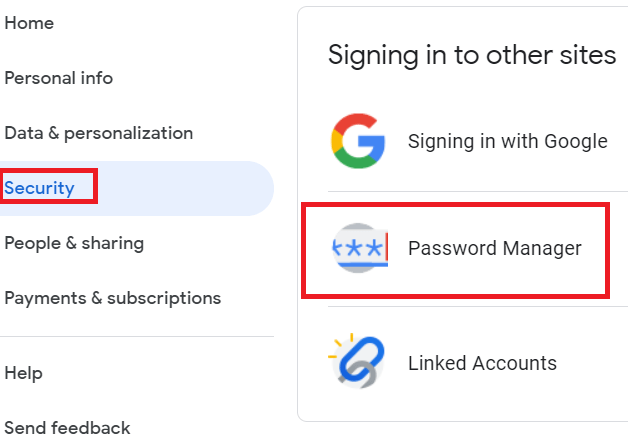Click the divider line above Password Manager row
The image size is (628, 439).
(x=470, y=192)
